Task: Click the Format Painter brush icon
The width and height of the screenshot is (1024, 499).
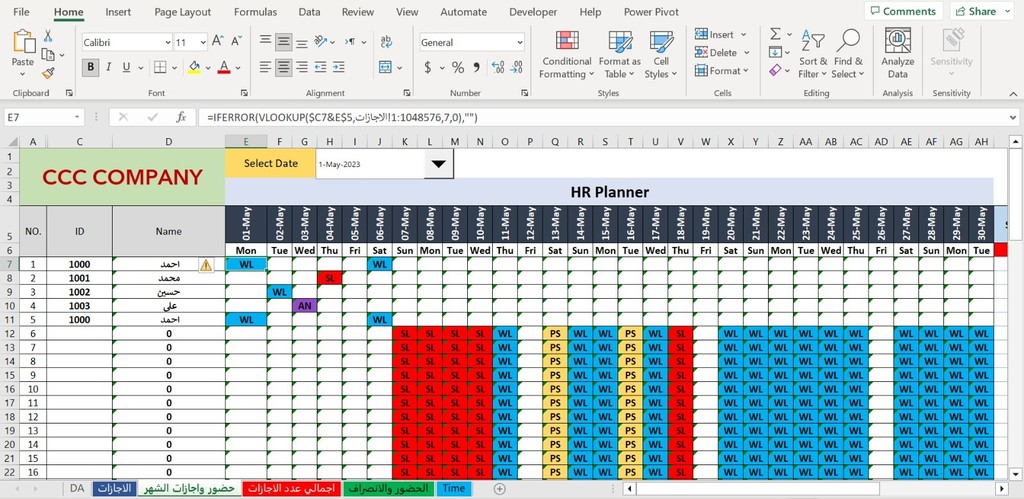Action: (48, 73)
